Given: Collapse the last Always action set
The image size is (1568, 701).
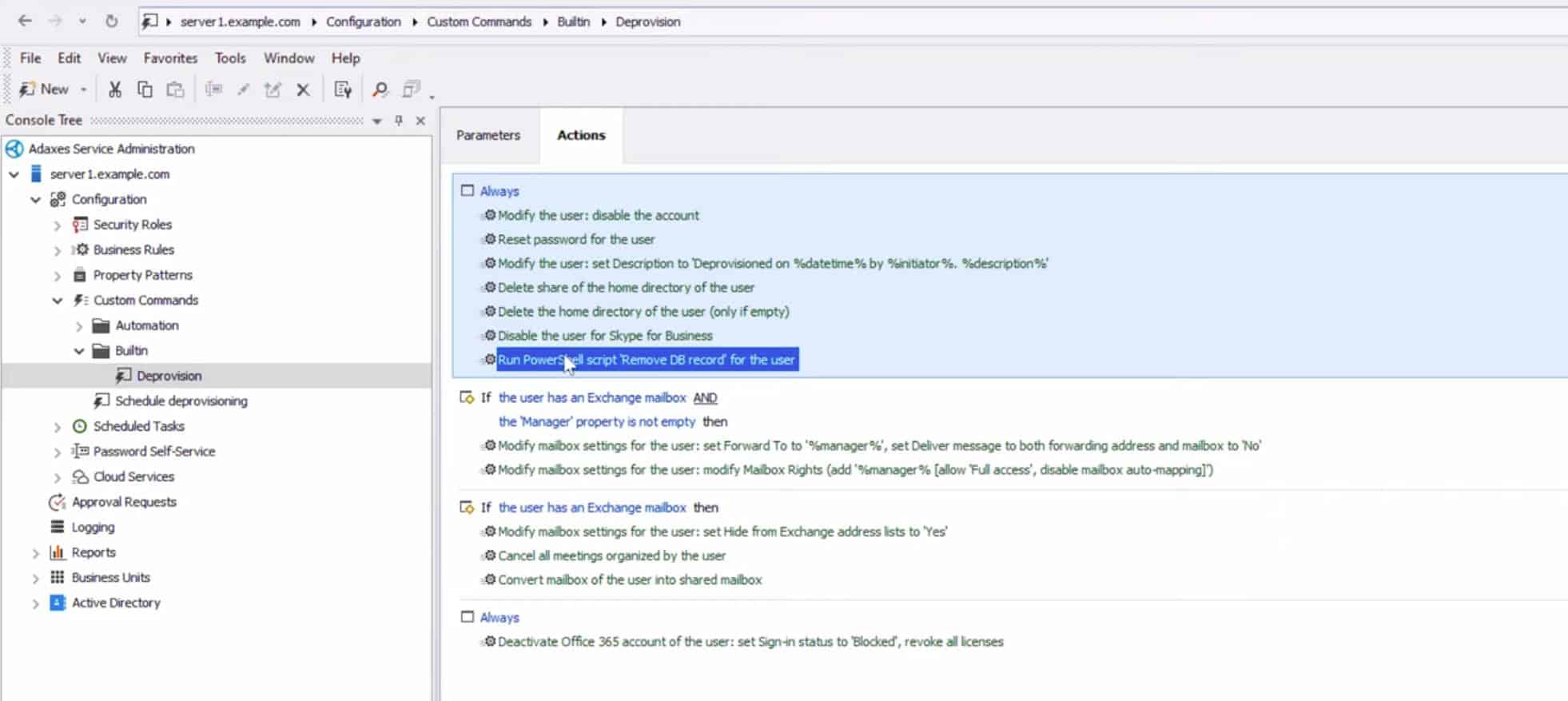Looking at the screenshot, I should pos(468,616).
